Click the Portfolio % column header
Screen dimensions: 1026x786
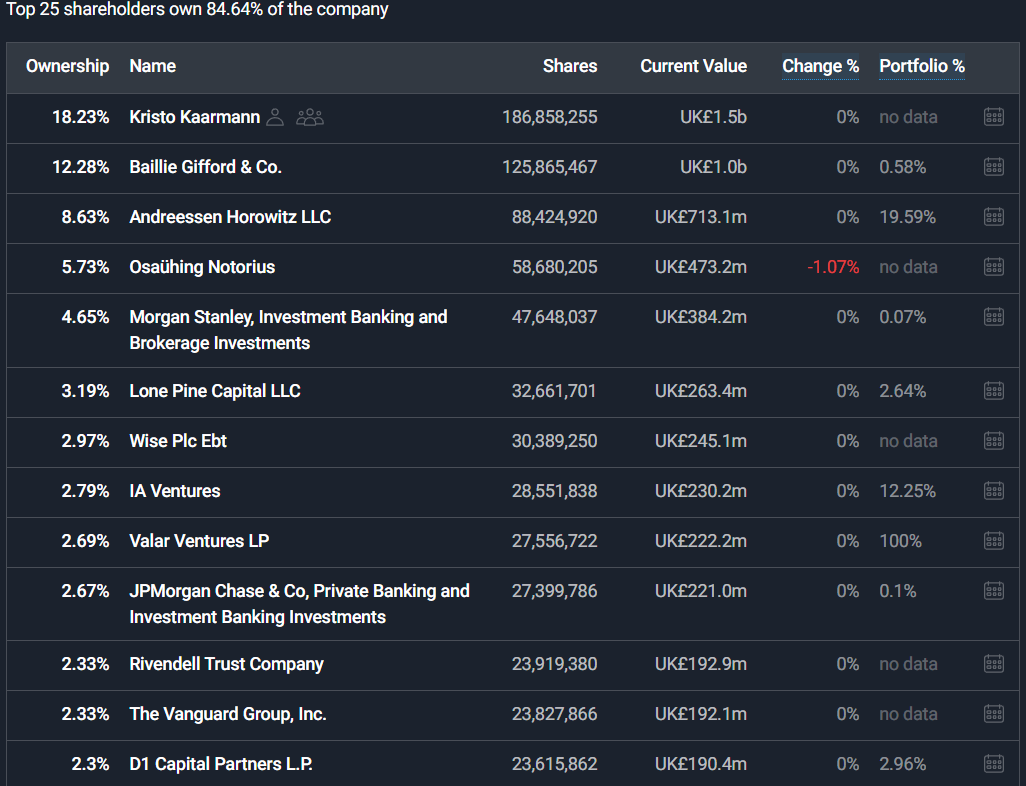[922, 66]
